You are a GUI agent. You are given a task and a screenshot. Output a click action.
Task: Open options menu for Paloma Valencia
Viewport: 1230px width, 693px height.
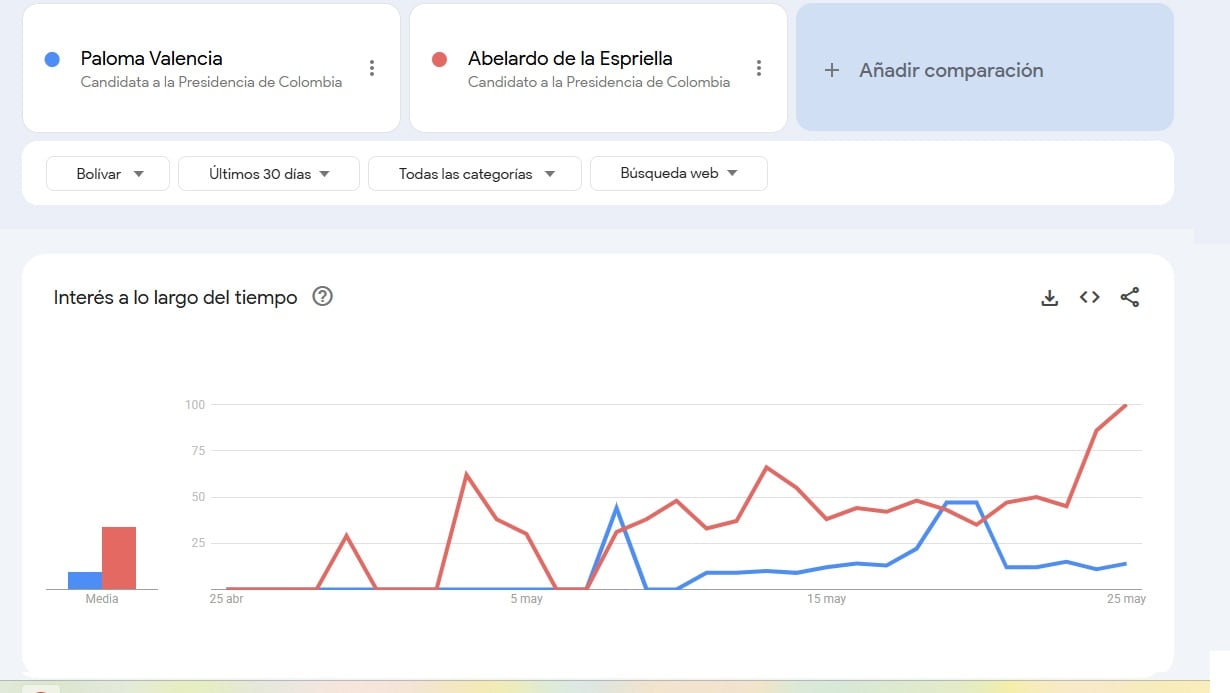pos(372,68)
